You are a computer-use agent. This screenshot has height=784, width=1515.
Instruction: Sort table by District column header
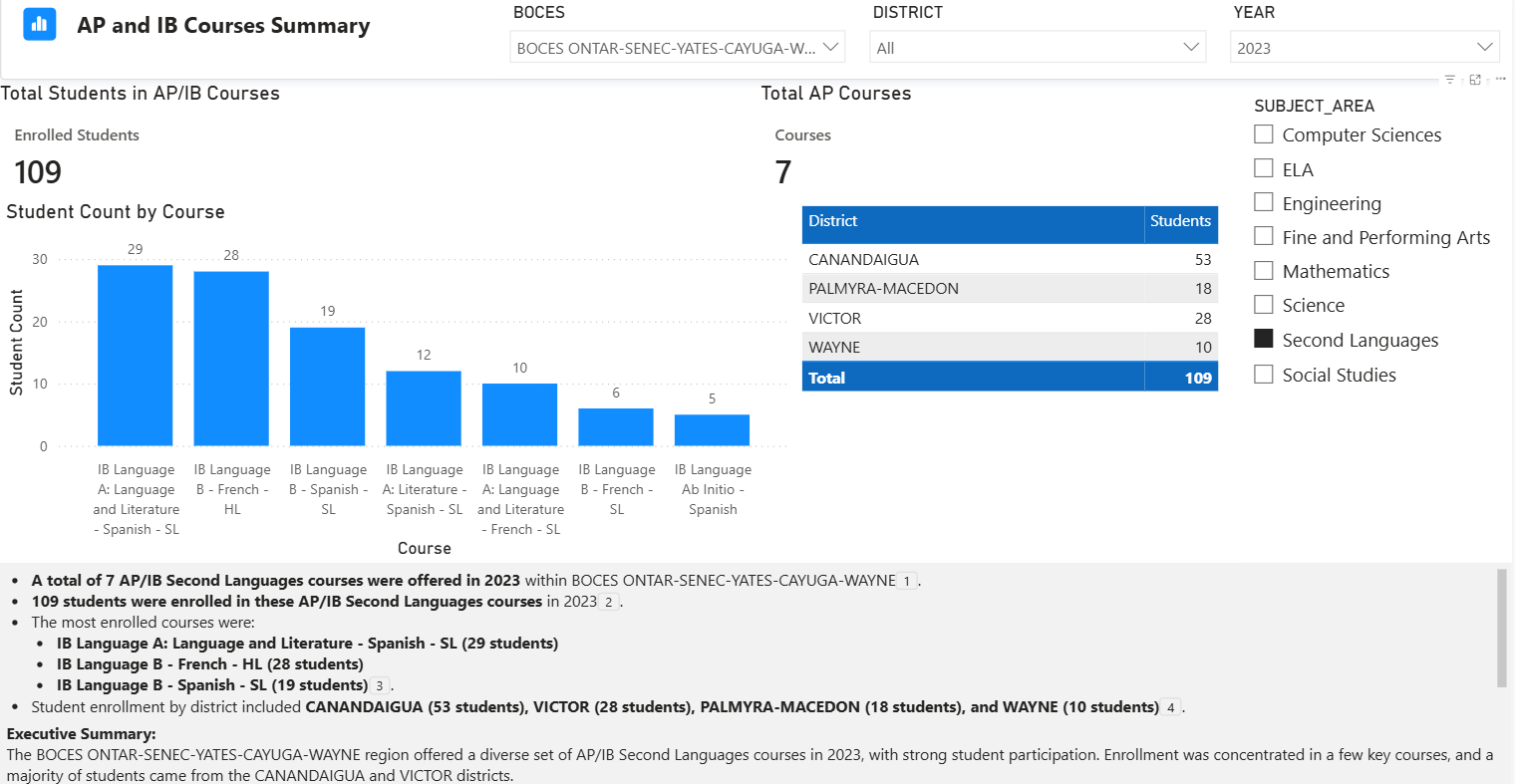click(833, 221)
